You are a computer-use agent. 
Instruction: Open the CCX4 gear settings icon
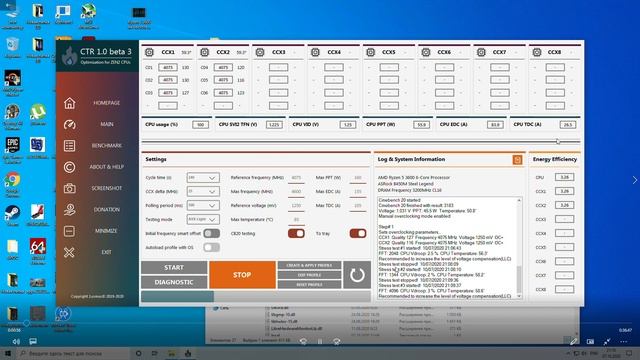(315, 52)
